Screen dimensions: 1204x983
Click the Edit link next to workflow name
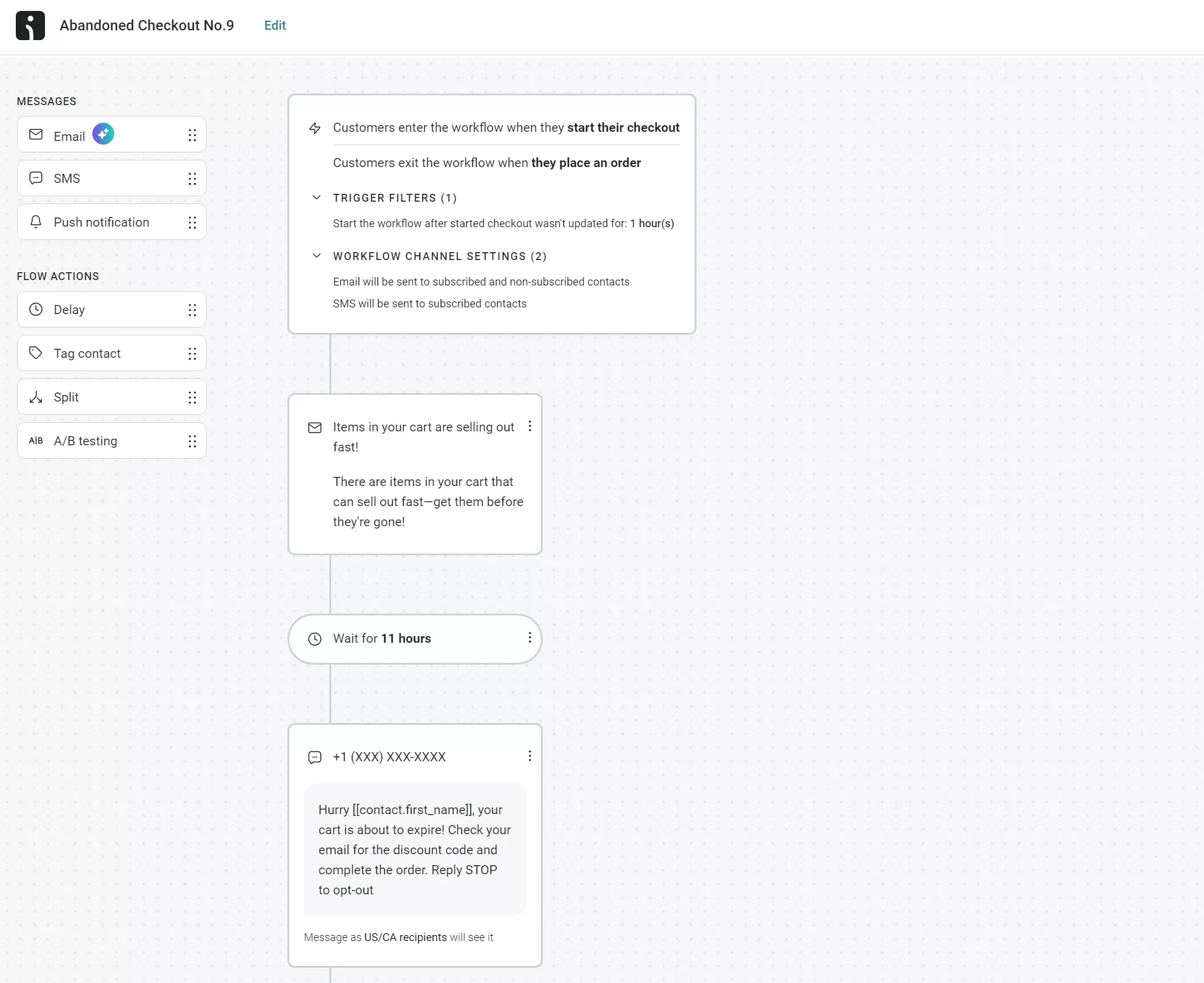275,26
